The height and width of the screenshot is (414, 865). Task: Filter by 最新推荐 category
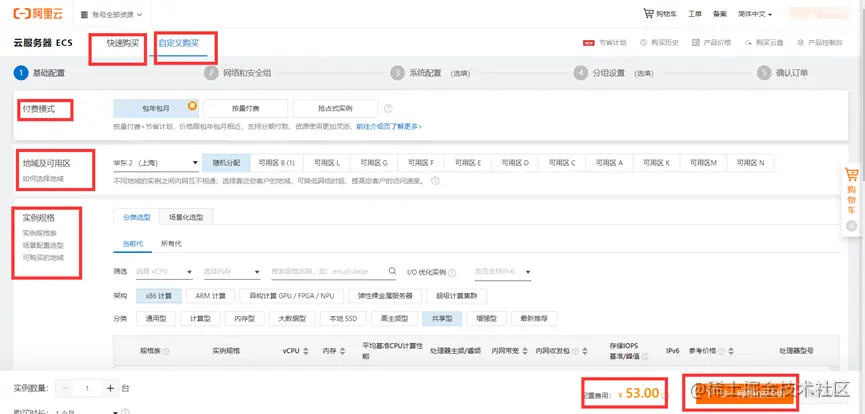535,319
